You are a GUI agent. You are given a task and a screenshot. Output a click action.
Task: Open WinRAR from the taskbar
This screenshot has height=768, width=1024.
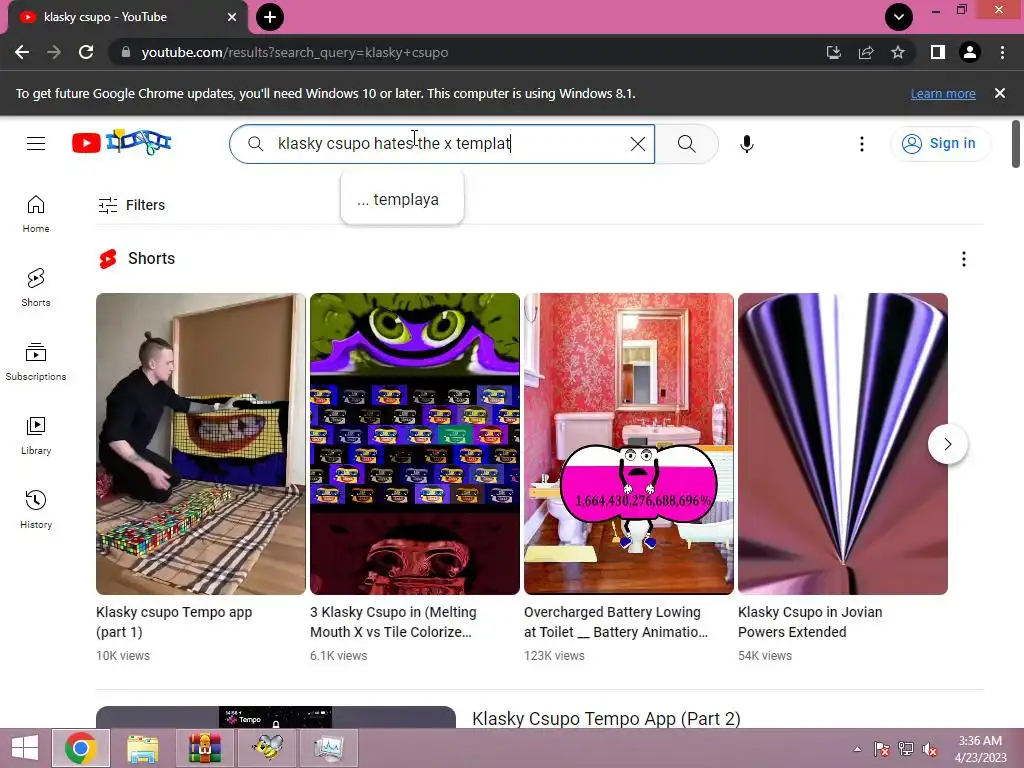click(205, 748)
